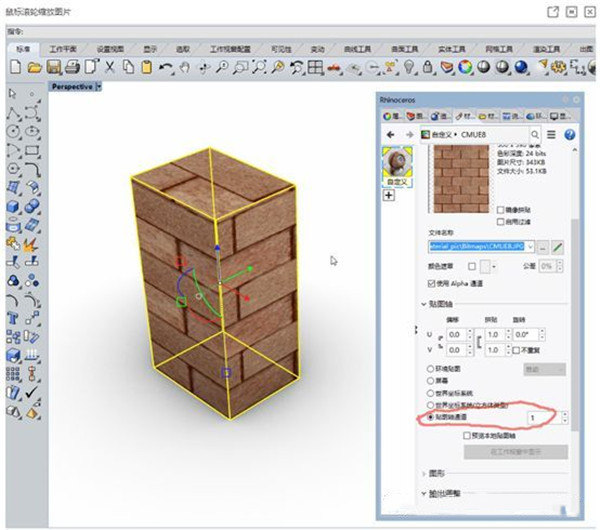Toggle the 启用过滤 checkbox
The width and height of the screenshot is (600, 530).
click(x=500, y=222)
